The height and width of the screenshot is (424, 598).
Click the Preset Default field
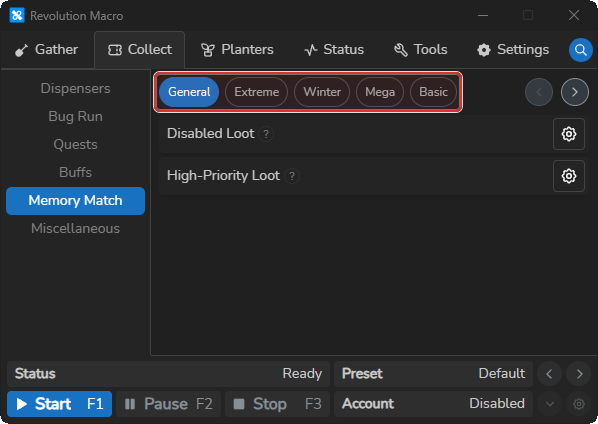click(433, 374)
